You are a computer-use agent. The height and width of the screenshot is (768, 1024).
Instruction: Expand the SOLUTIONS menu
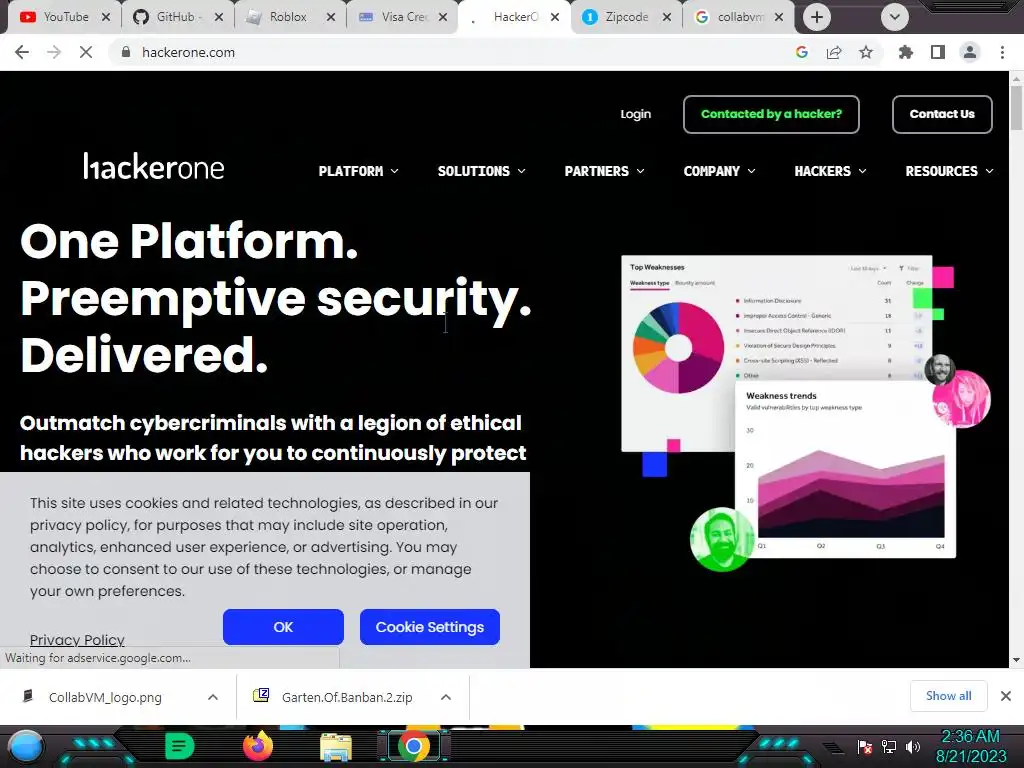[x=481, y=171]
